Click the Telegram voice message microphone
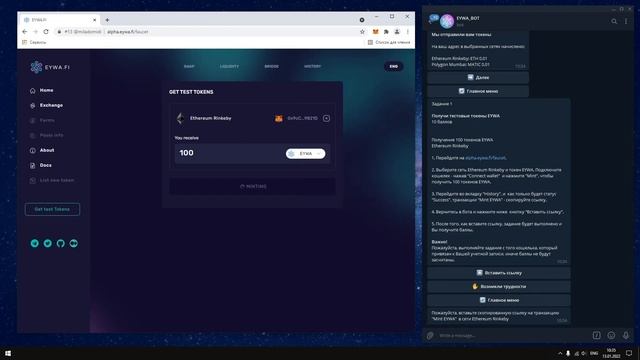640x360 pixels. click(626, 336)
